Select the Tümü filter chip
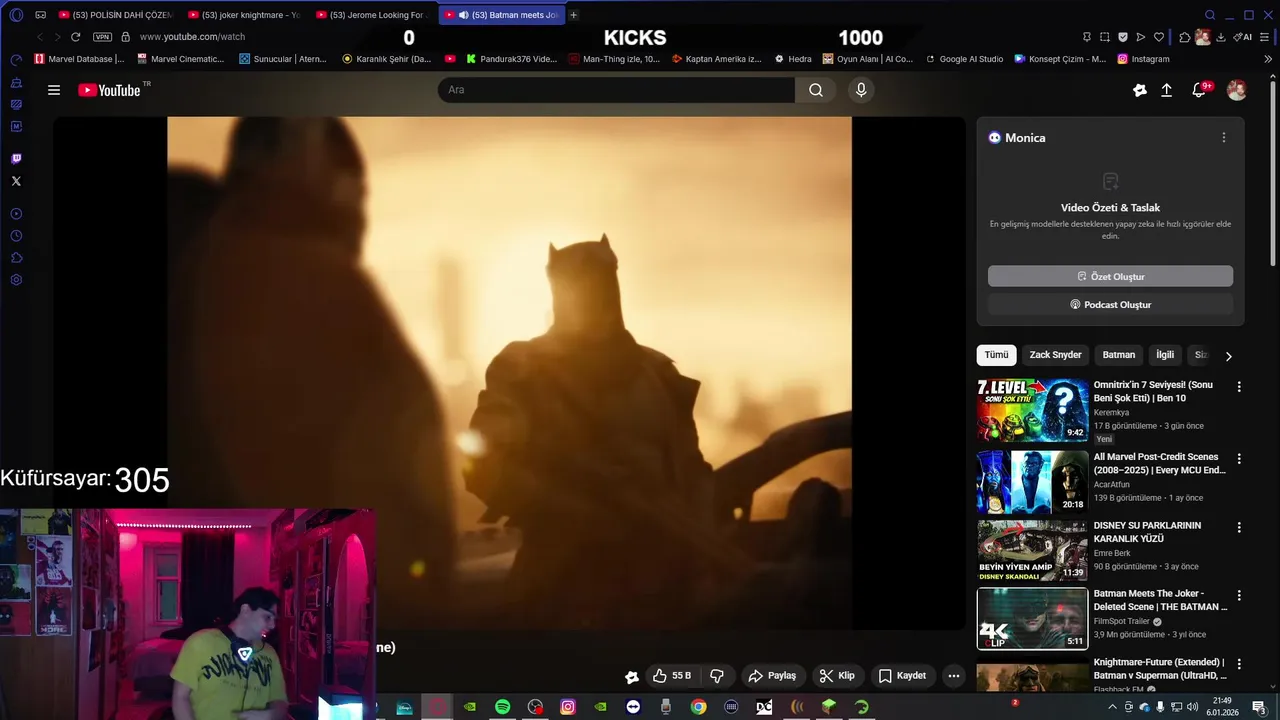Viewport: 1280px width, 720px height. (996, 355)
